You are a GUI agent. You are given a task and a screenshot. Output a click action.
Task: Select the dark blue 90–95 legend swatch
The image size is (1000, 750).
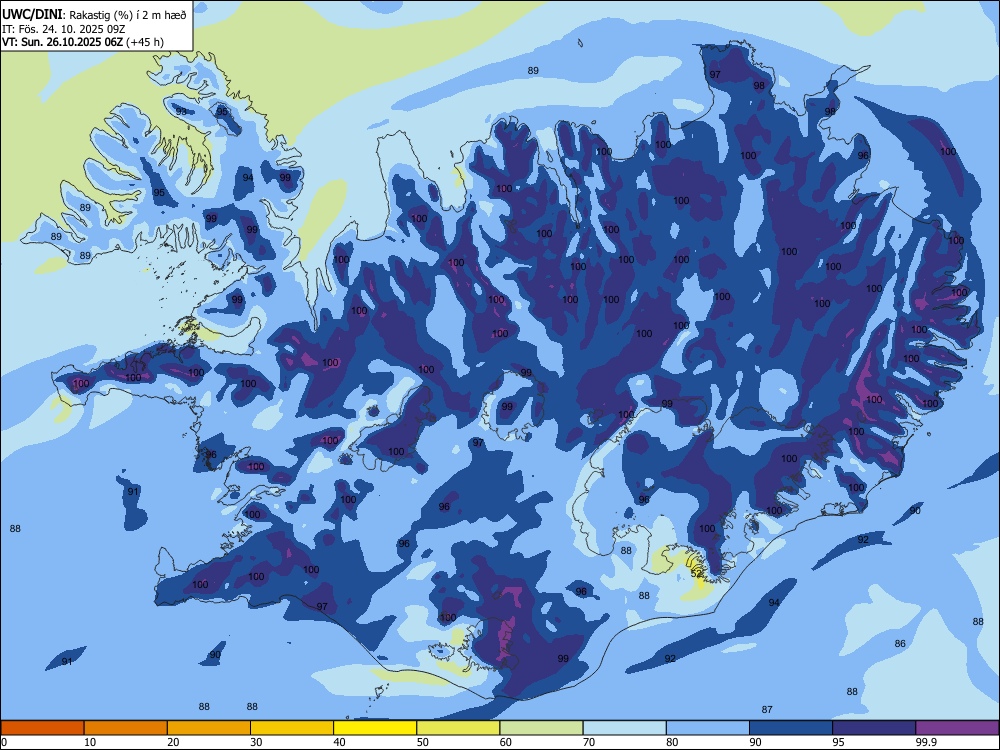click(x=791, y=728)
